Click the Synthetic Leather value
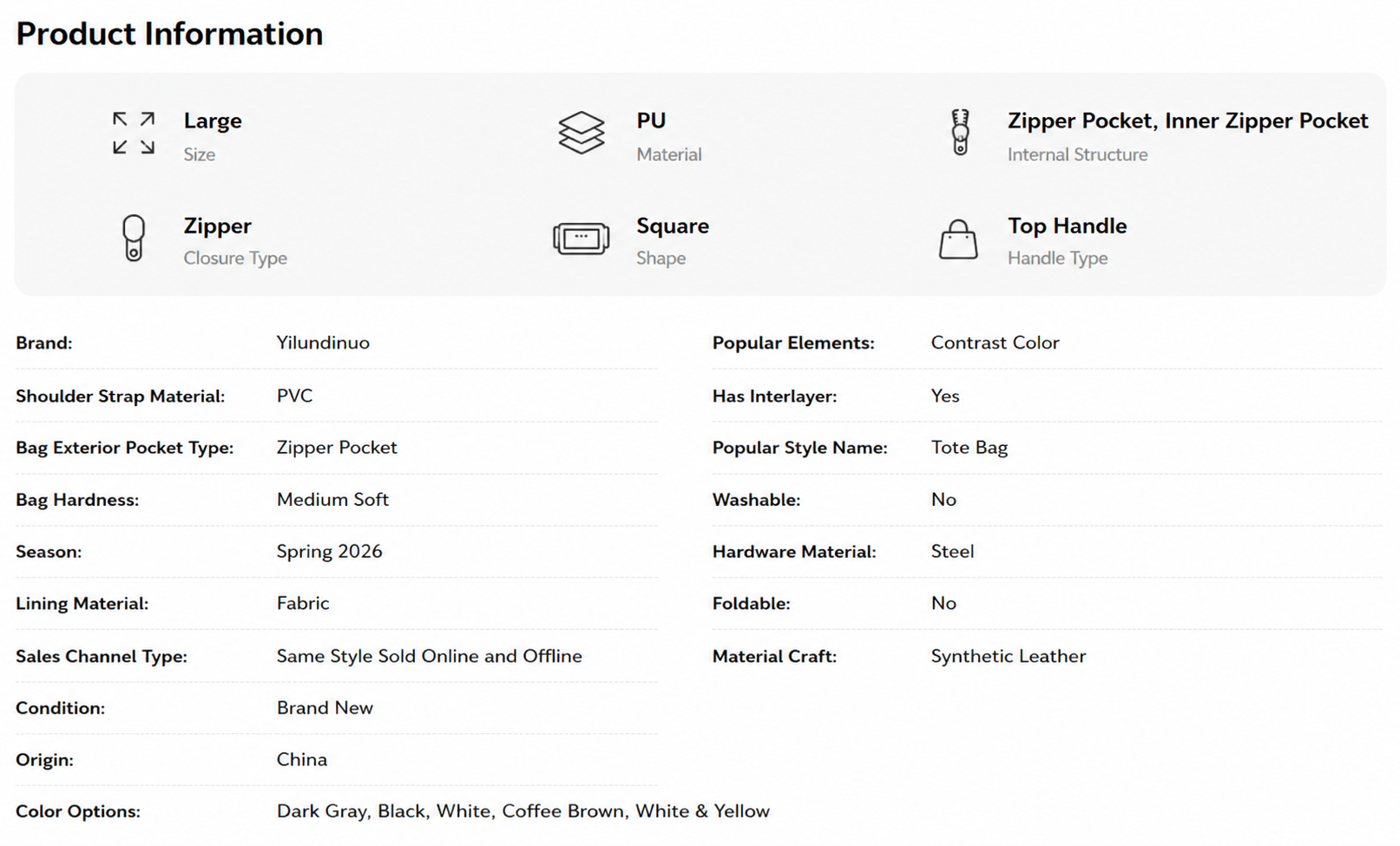The width and height of the screenshot is (1400, 846). click(1008, 656)
